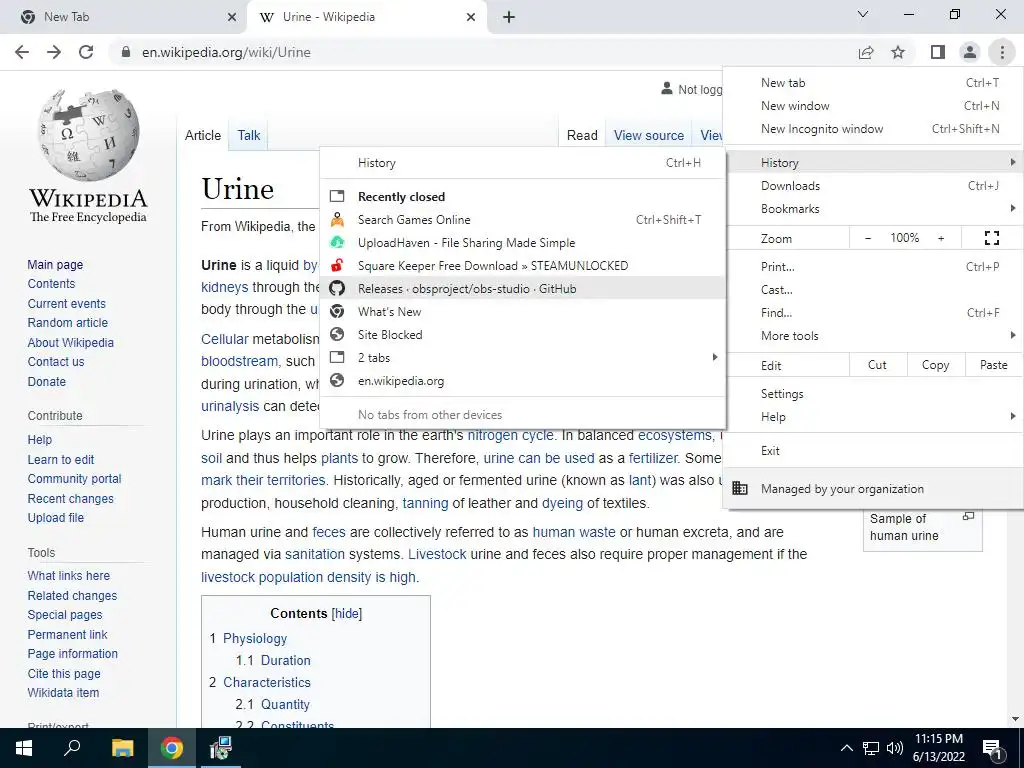Reopen Square Keeper STEAMUNLOCKED entry
The height and width of the screenshot is (768, 1024).
522,266
